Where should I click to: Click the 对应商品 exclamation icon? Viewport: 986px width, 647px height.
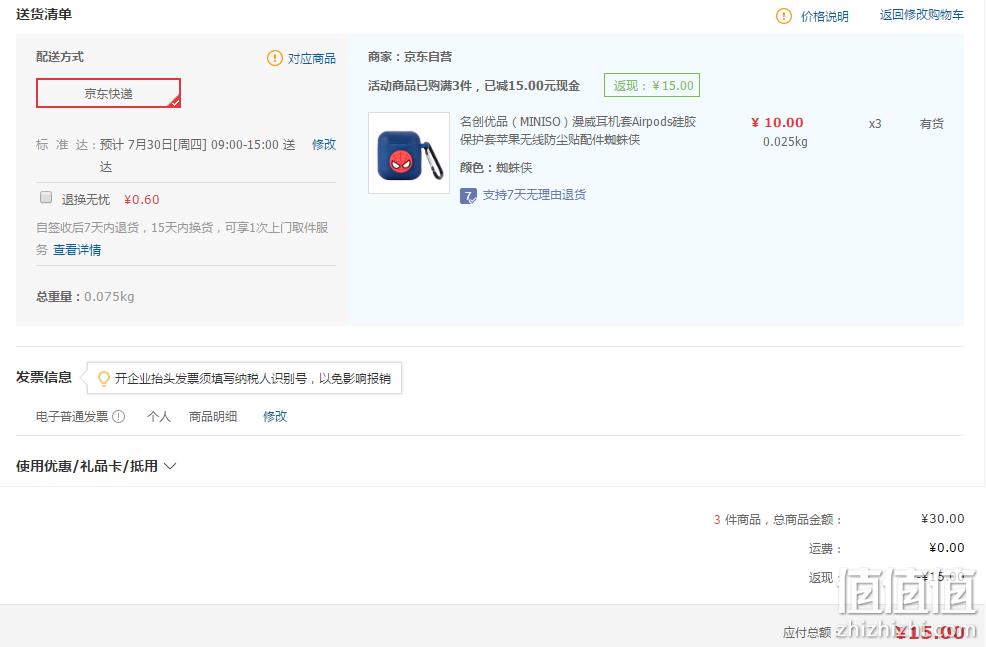point(275,58)
